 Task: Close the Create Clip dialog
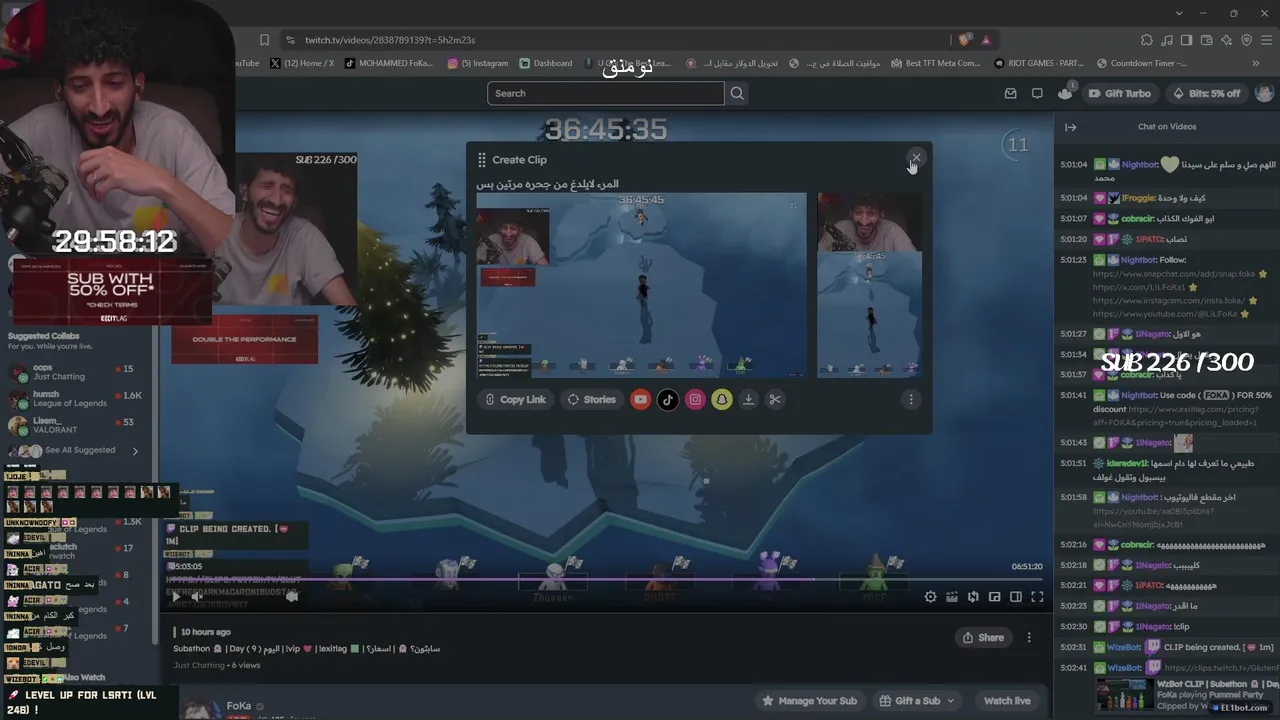pos(916,158)
